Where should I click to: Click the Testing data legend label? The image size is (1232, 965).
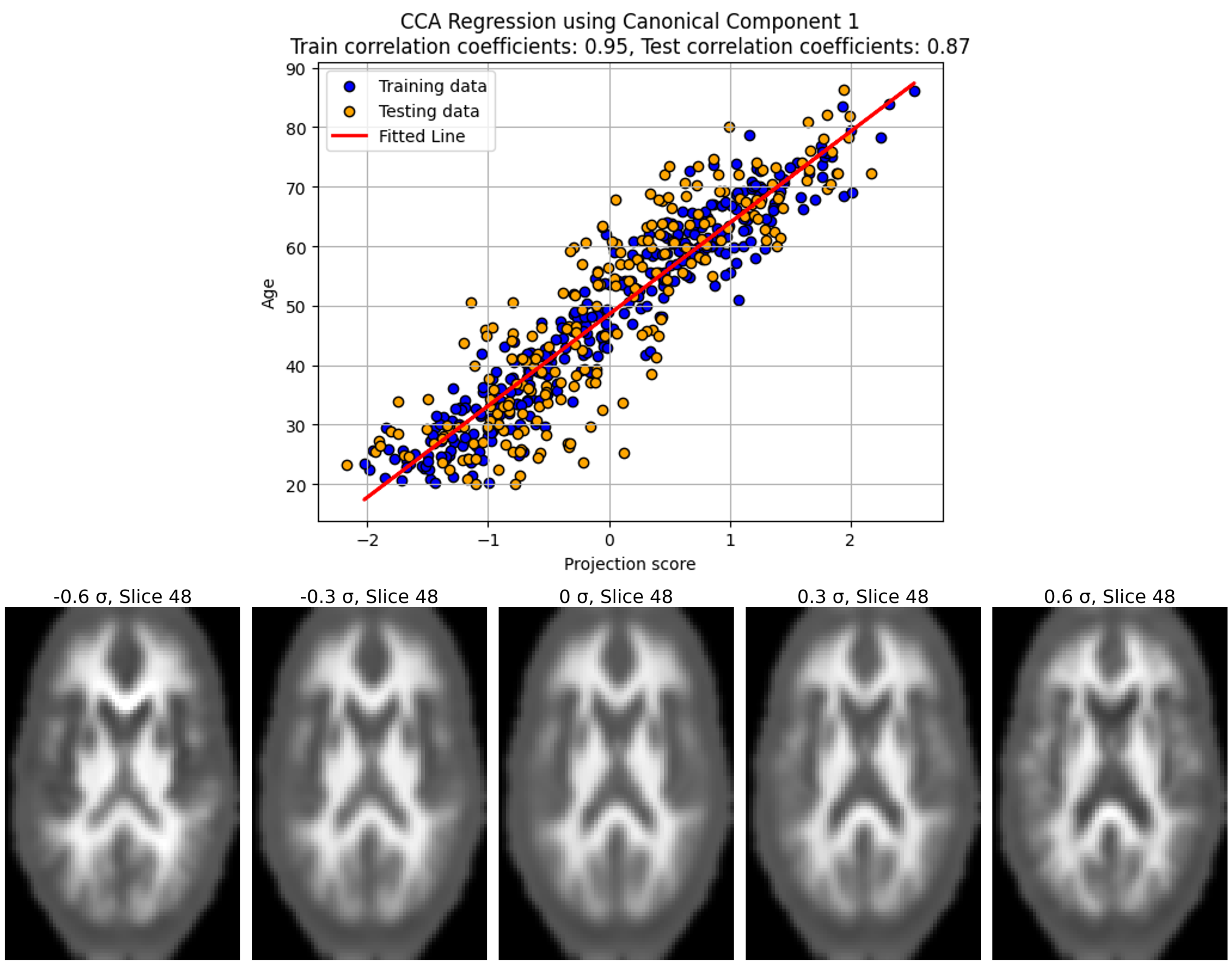coord(429,111)
